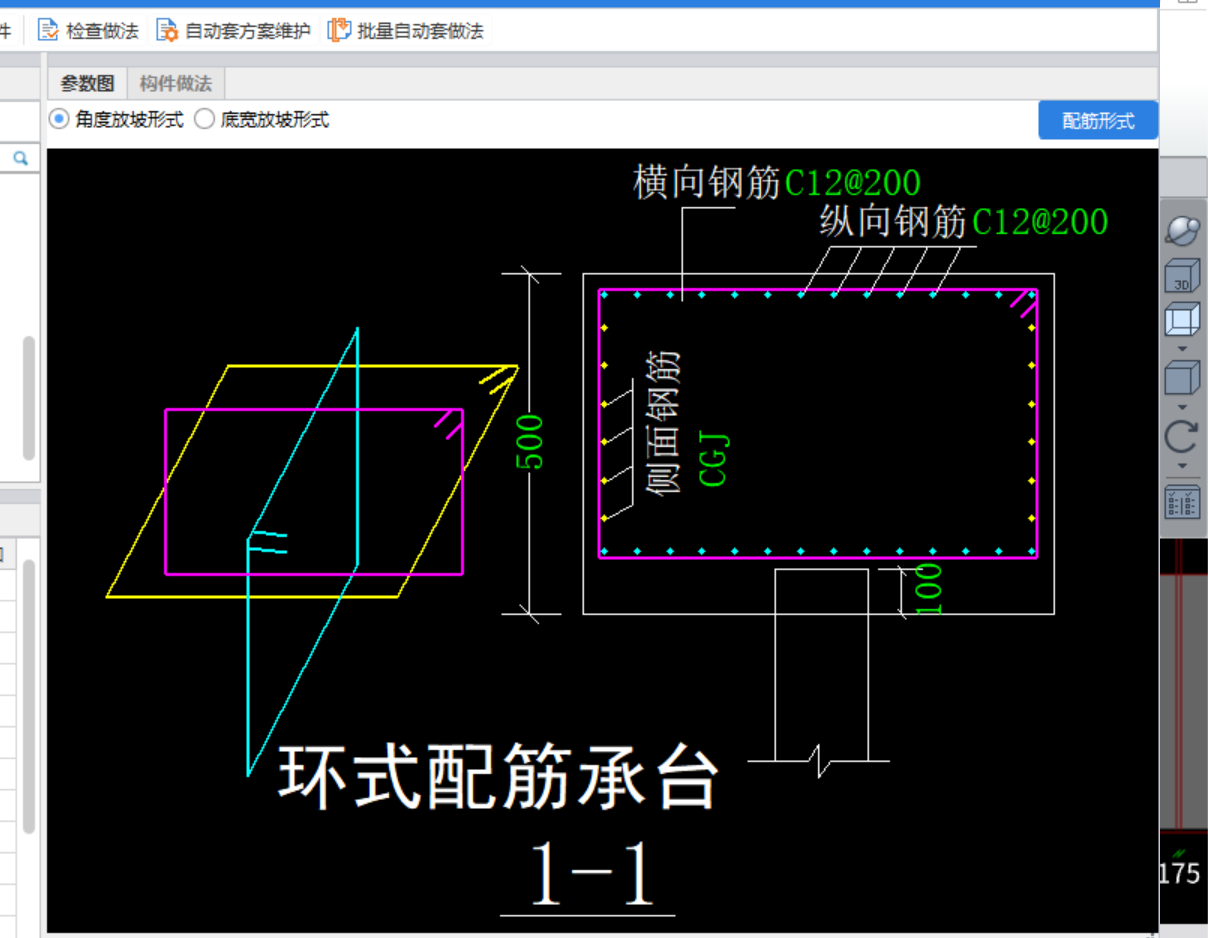The height and width of the screenshot is (938, 1208).
Task: Open the dropdown below the solid cube
Action: tap(1182, 406)
